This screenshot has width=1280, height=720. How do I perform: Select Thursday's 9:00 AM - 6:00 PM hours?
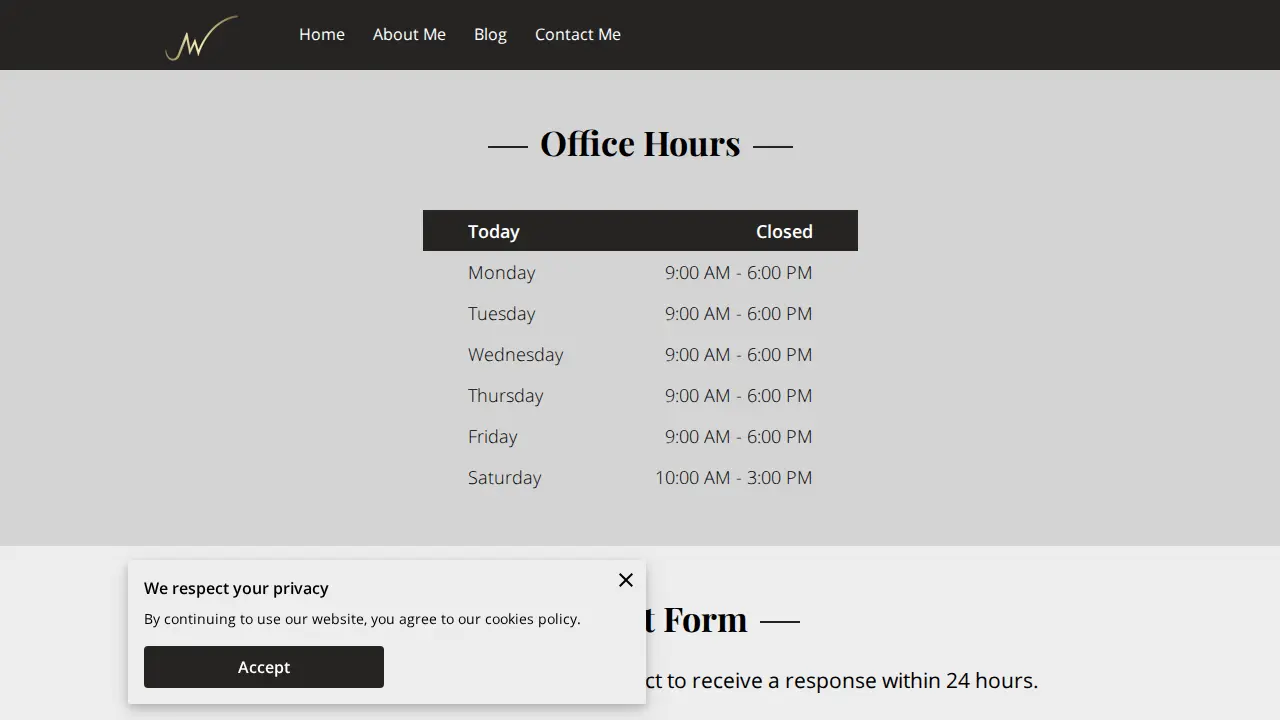tap(738, 395)
